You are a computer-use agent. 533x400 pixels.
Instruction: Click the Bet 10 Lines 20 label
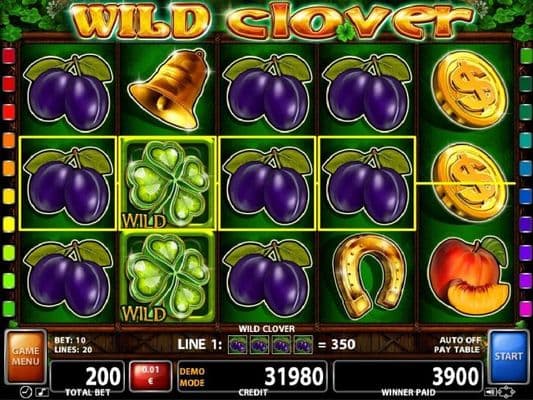coord(72,345)
